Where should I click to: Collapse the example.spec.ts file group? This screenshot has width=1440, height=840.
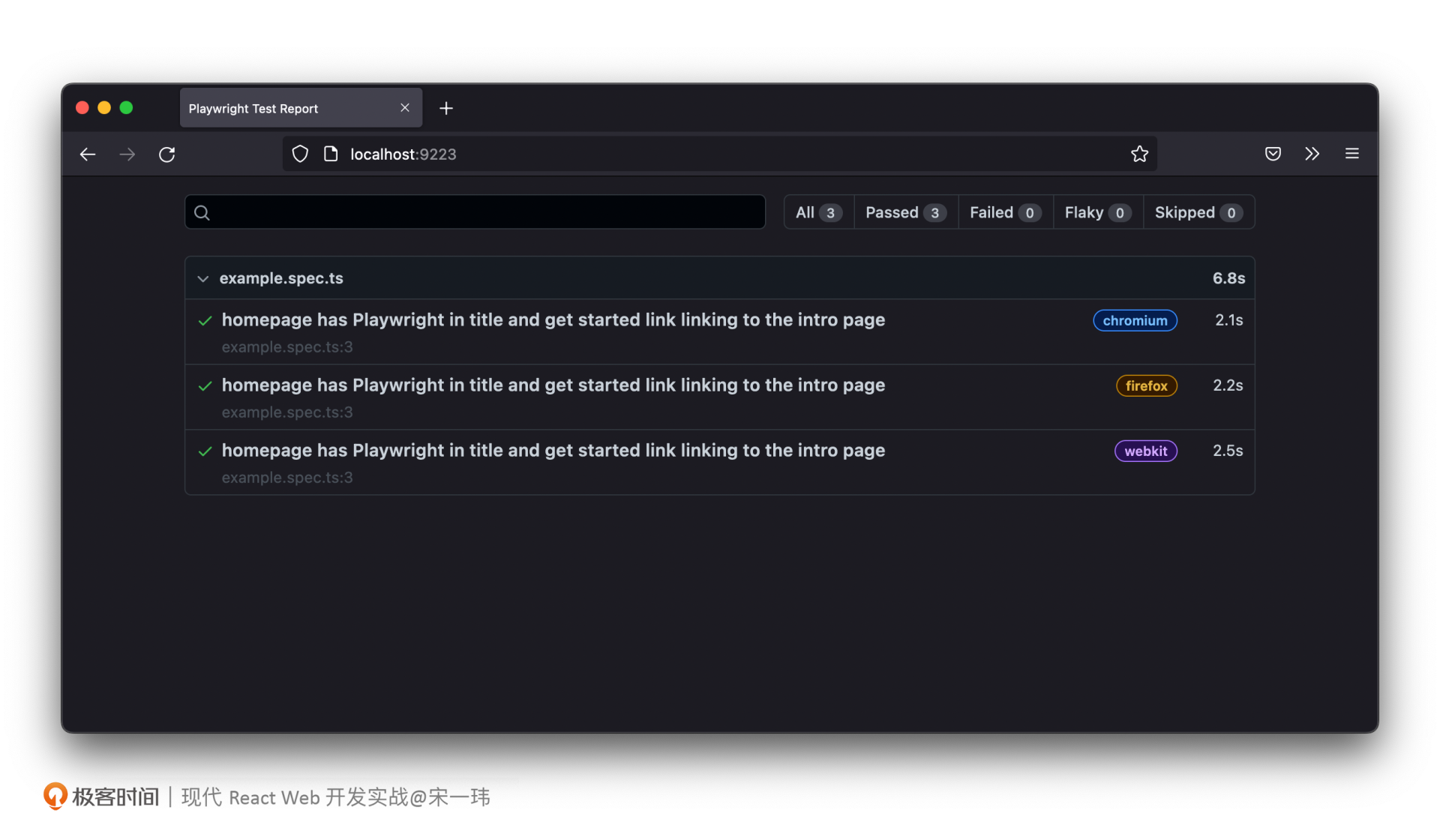pos(202,279)
